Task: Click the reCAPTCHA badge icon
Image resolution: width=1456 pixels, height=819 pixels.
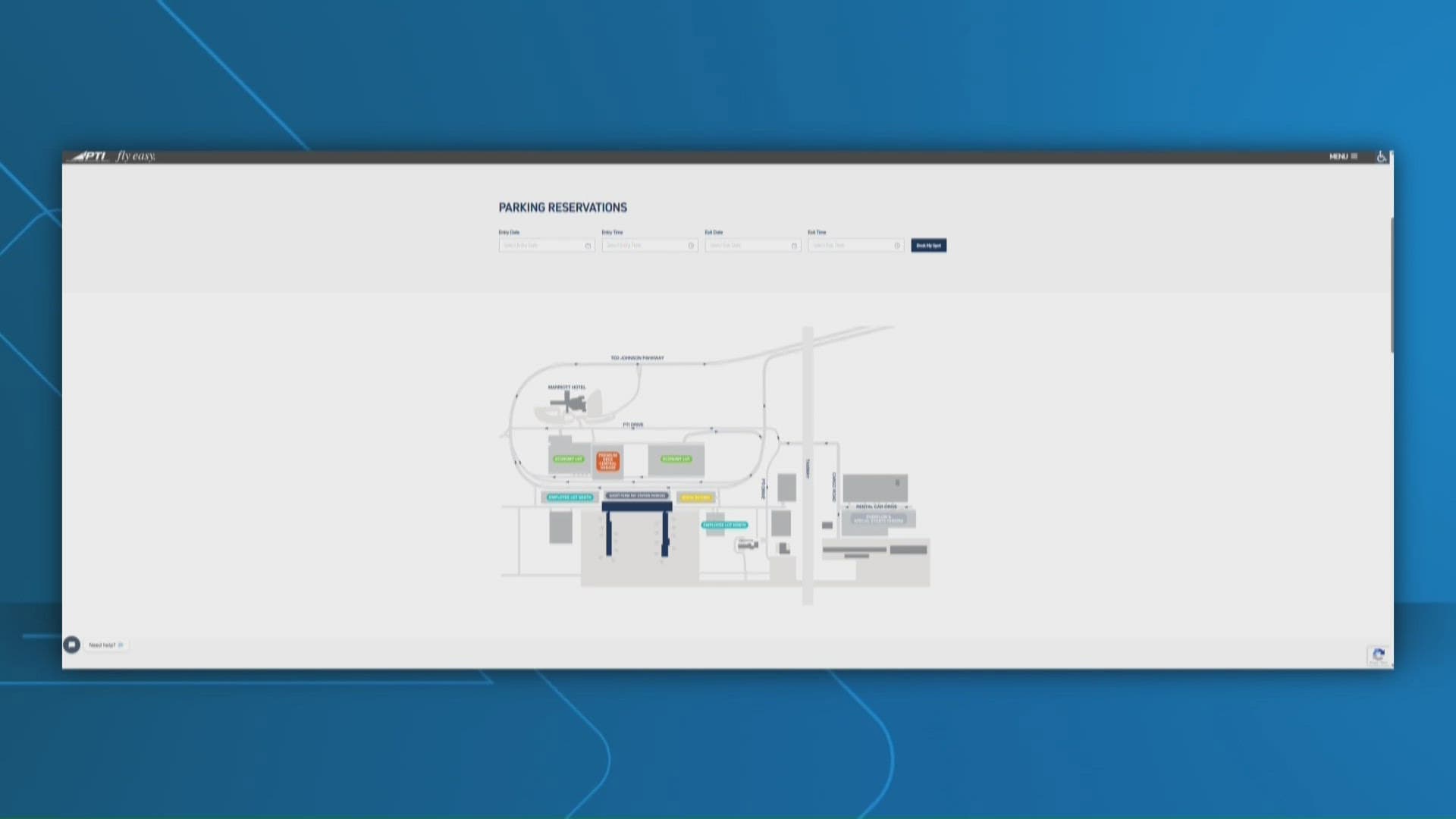Action: (x=1379, y=655)
